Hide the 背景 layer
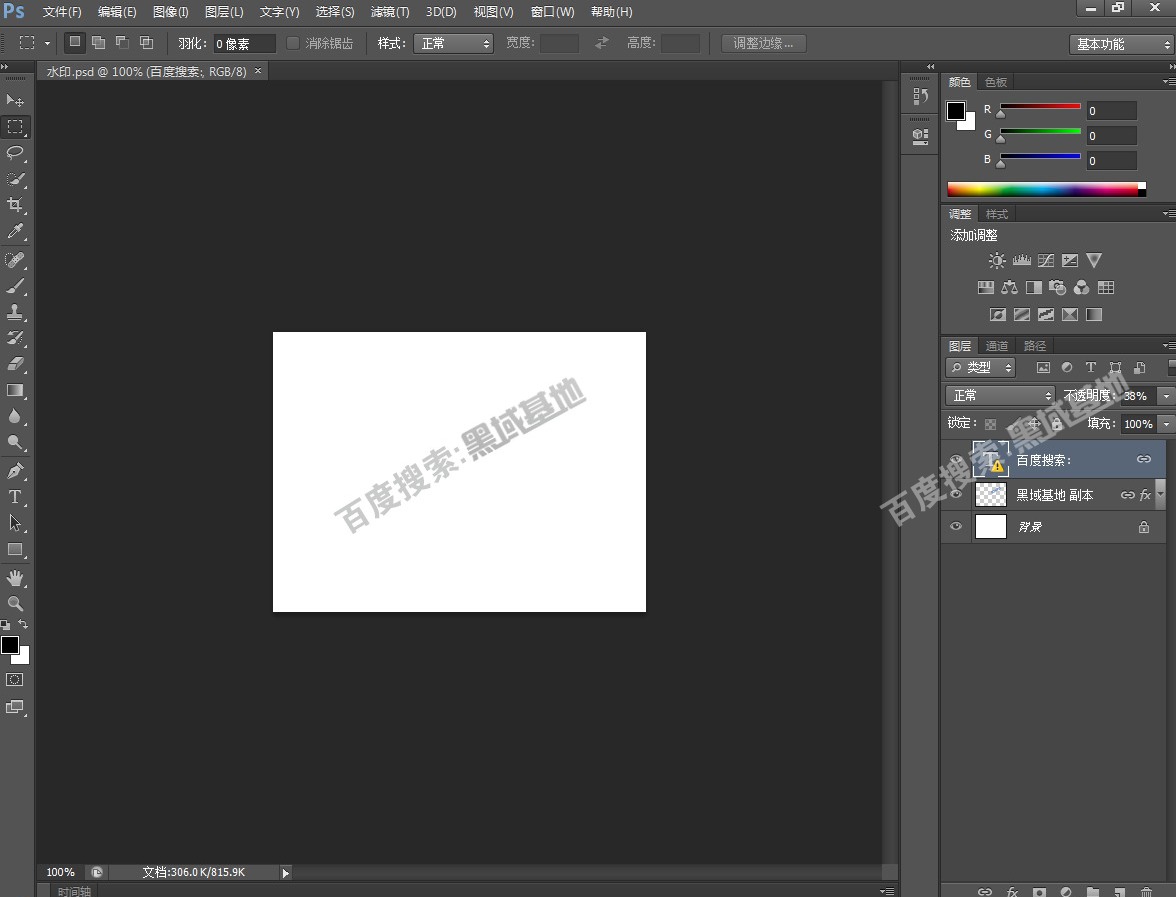Screen dimensions: 1176x897 956,526
